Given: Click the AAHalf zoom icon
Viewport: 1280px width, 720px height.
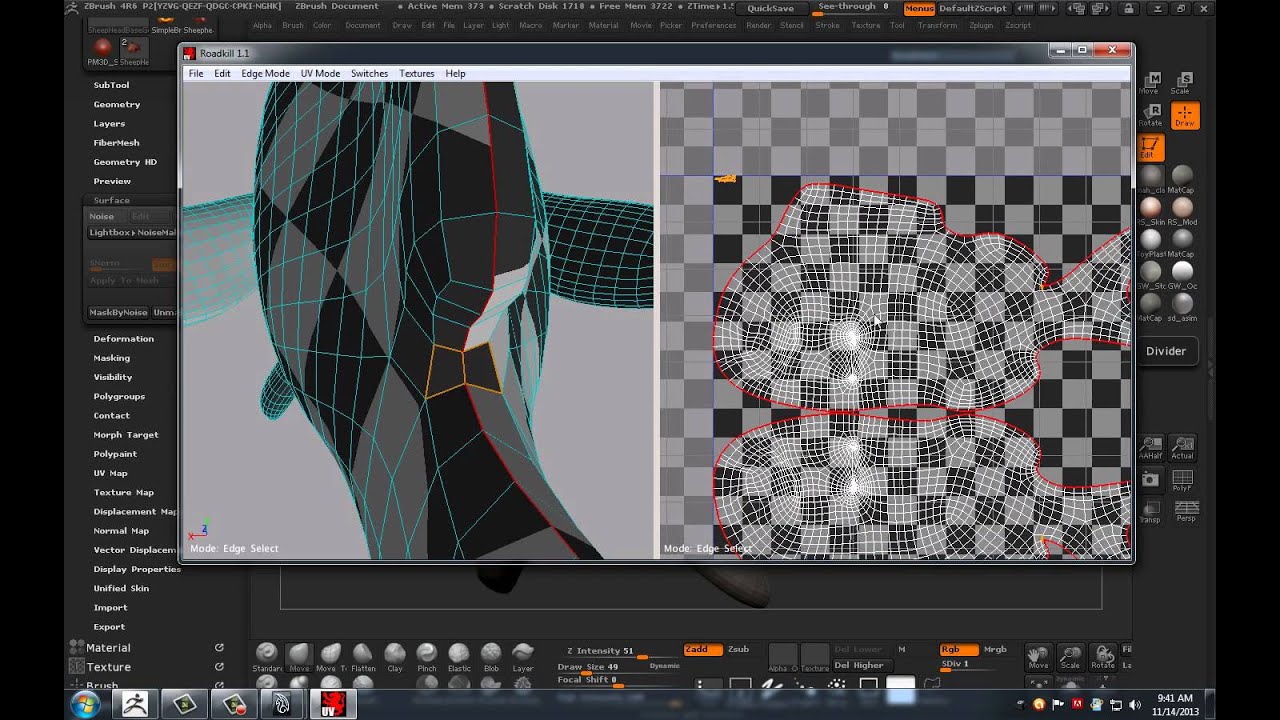Looking at the screenshot, I should coord(1151,447).
